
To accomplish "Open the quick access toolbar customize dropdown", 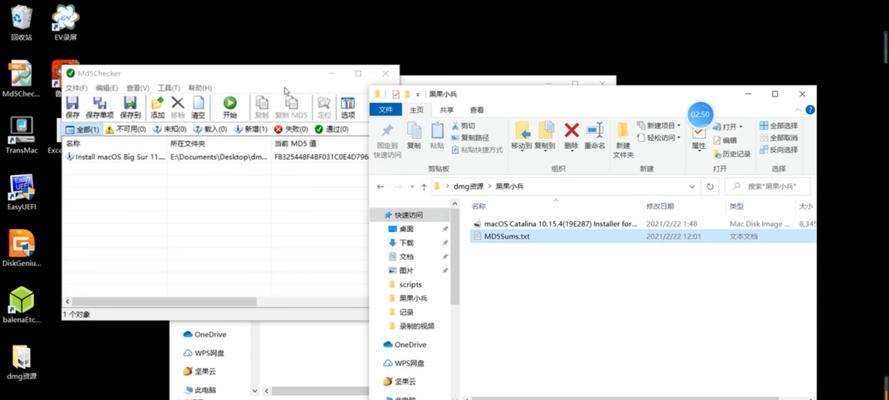I will point(418,94).
